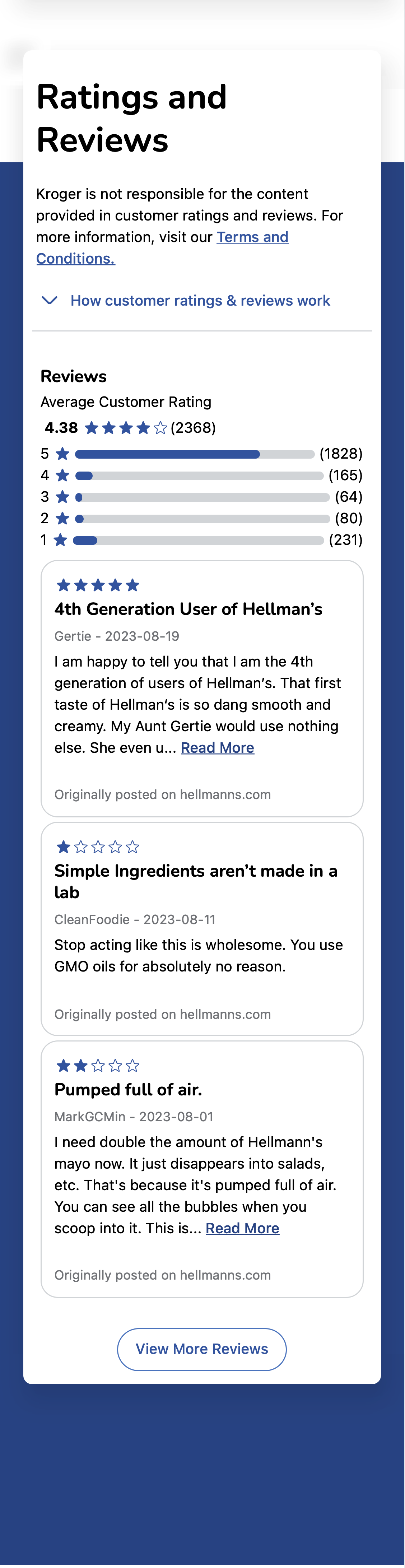Click CleanFoodie's one-star rating display
This screenshot has width=405, height=1568.
(x=97, y=846)
